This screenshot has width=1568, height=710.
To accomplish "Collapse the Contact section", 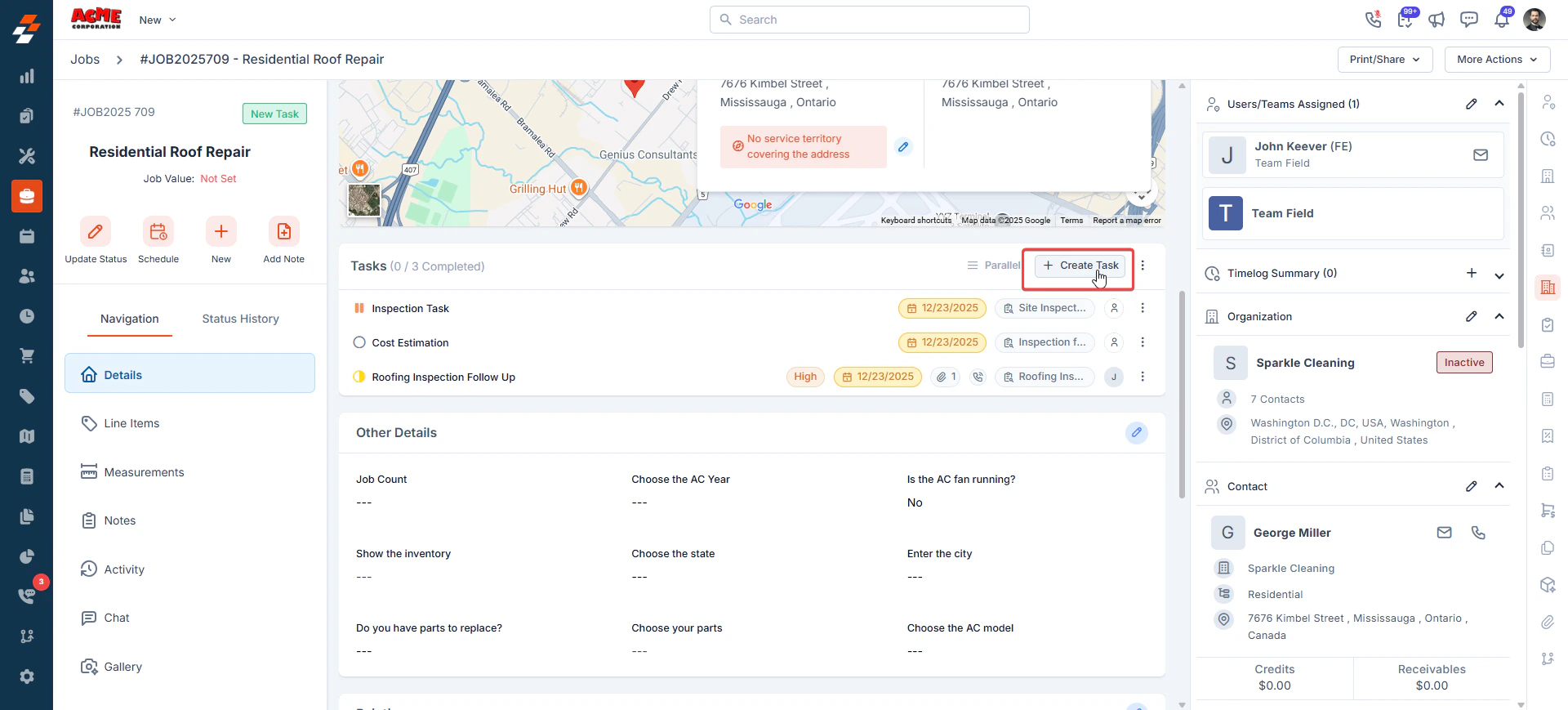I will pyautogui.click(x=1499, y=486).
